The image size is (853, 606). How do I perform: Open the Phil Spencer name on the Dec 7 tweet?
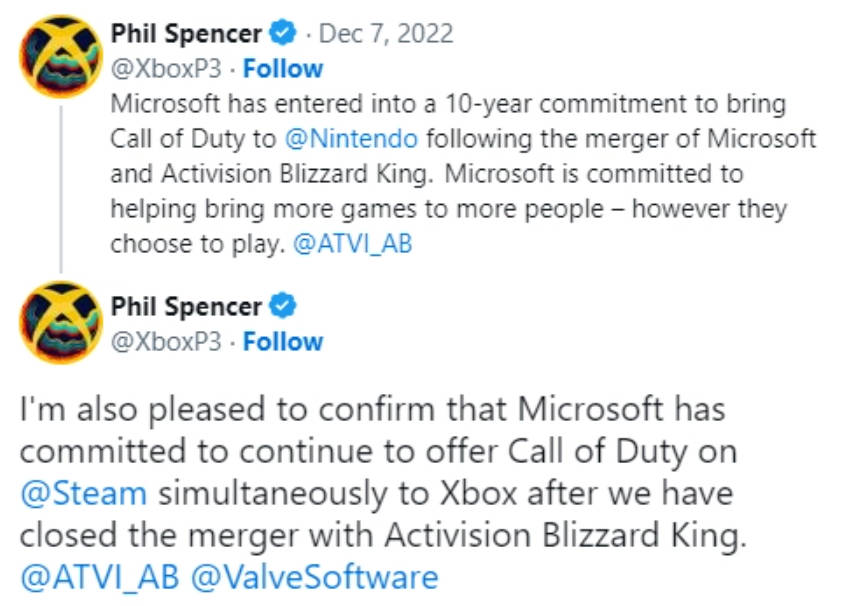tap(187, 34)
